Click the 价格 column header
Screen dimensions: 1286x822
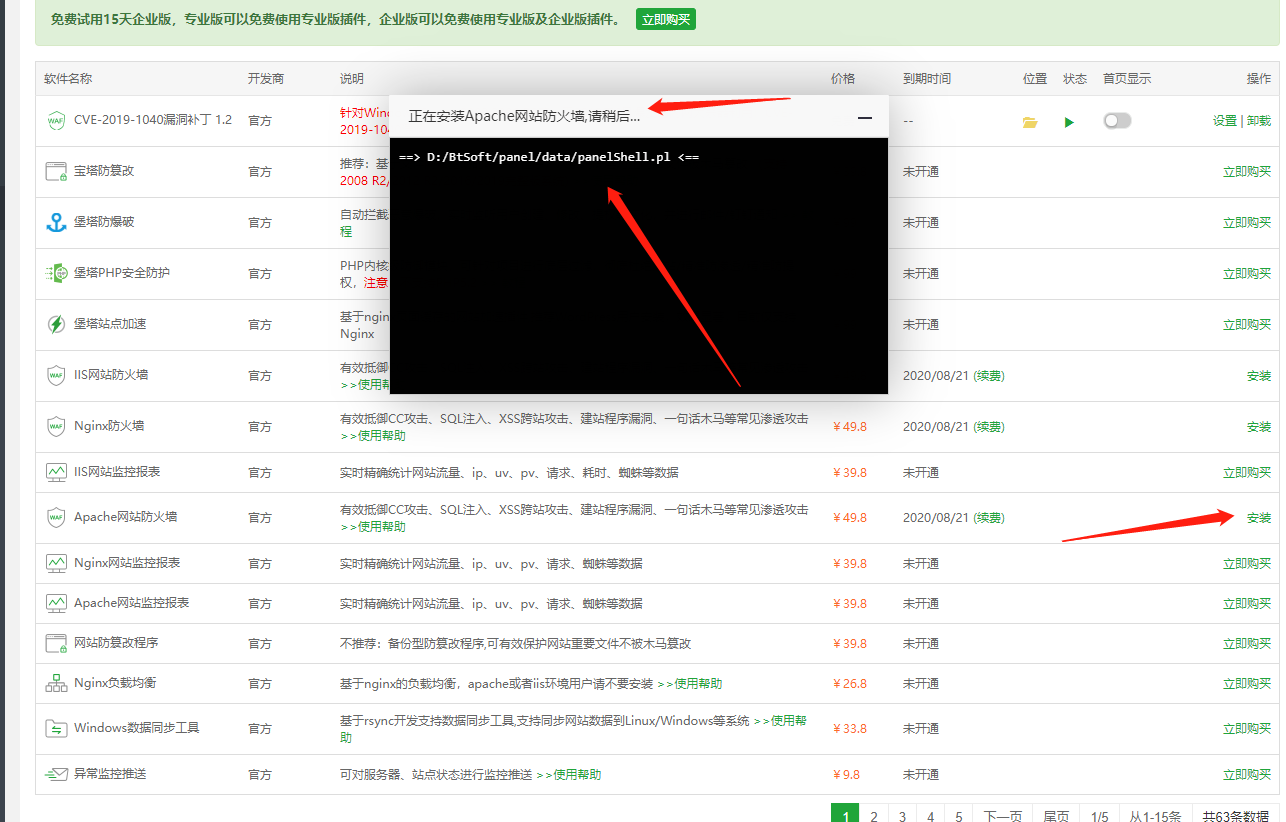843,78
